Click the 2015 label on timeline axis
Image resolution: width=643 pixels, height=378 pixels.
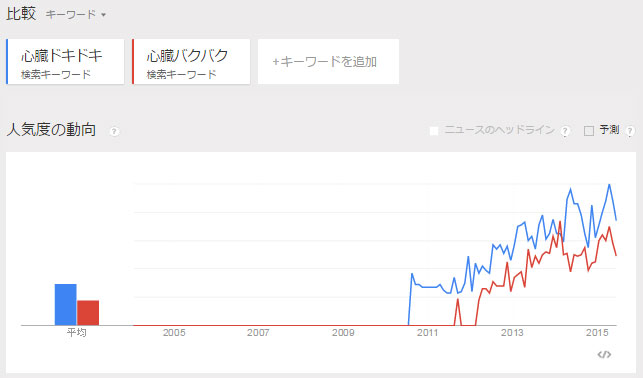click(597, 332)
